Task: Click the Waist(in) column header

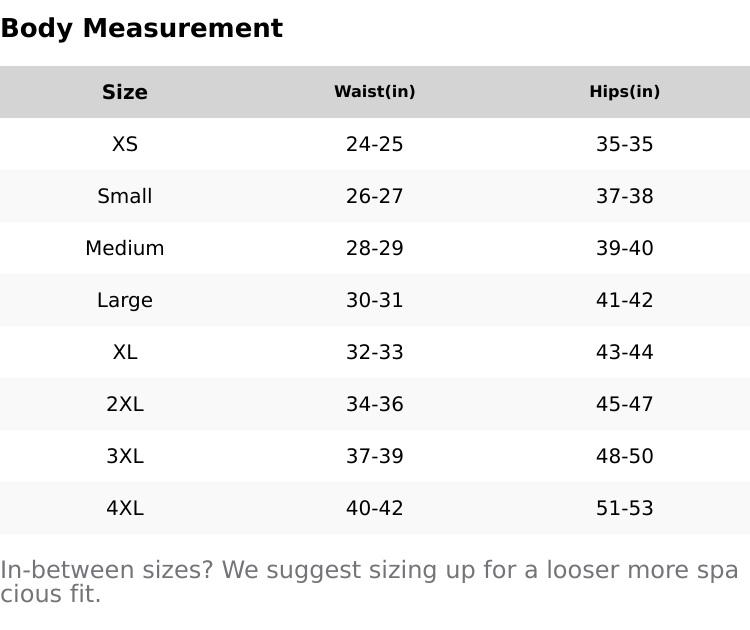Action: click(x=375, y=92)
